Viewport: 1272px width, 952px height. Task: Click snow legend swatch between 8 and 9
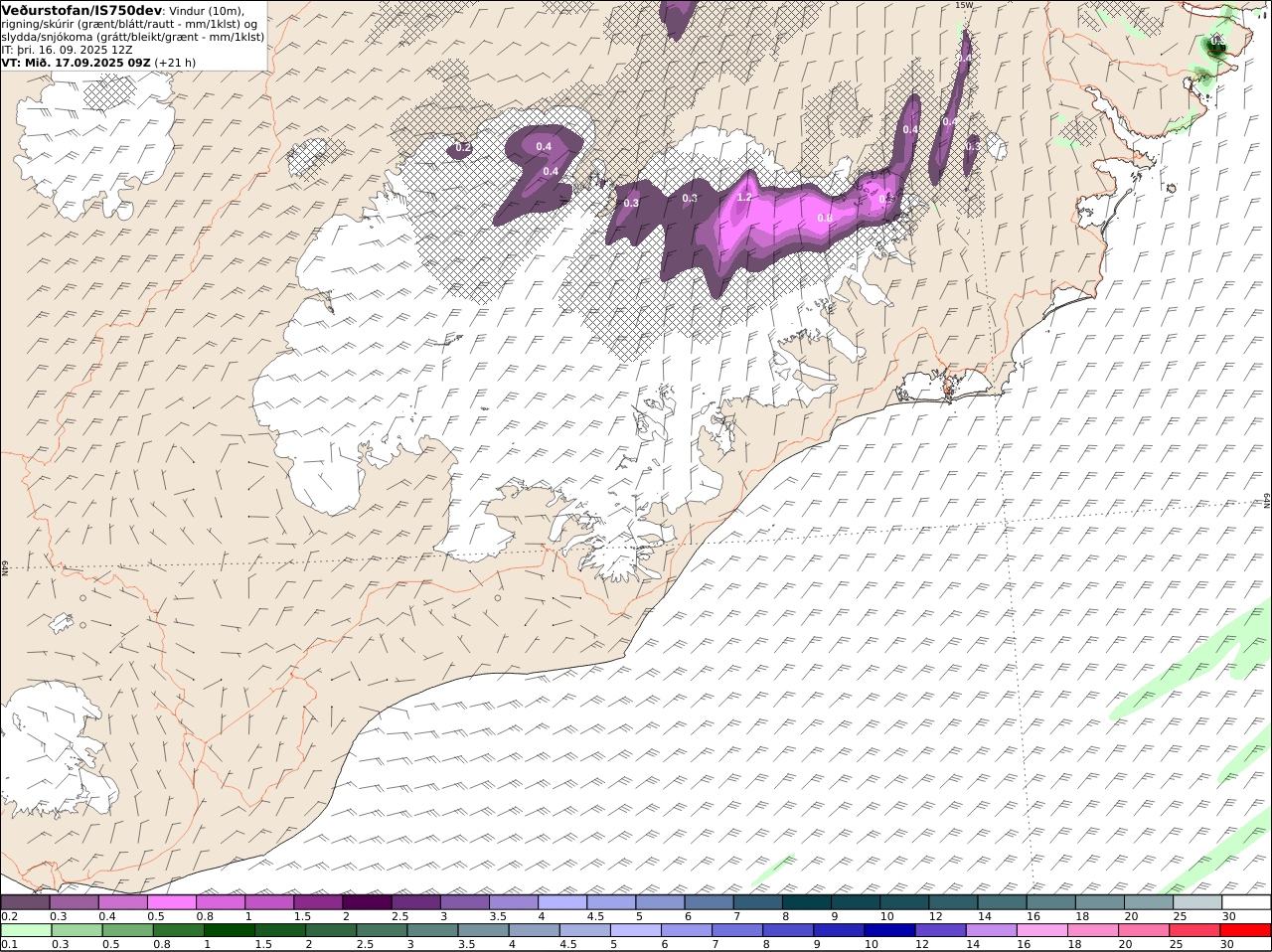click(808, 902)
